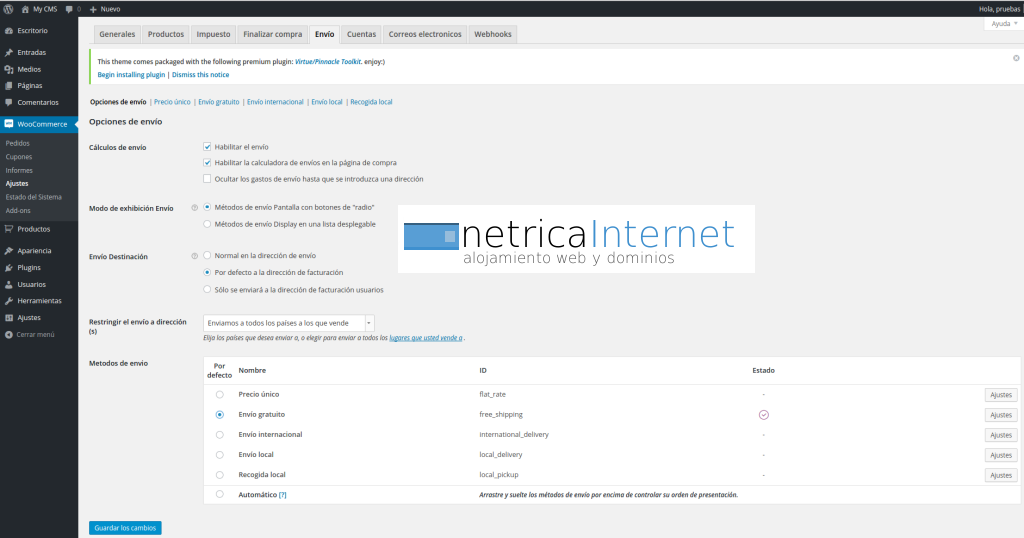The height and width of the screenshot is (538, 1024).
Task: Click the Escritorio dashboard icon in sidebar
Action: point(9,31)
